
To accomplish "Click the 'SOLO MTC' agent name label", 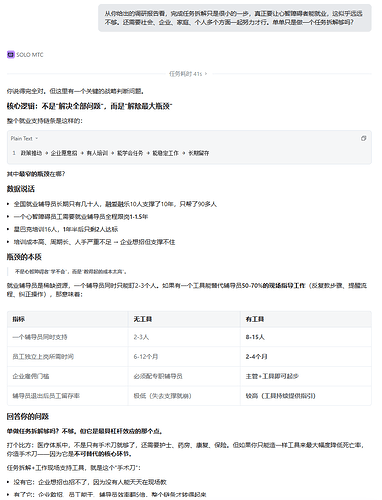I will [30, 55].
